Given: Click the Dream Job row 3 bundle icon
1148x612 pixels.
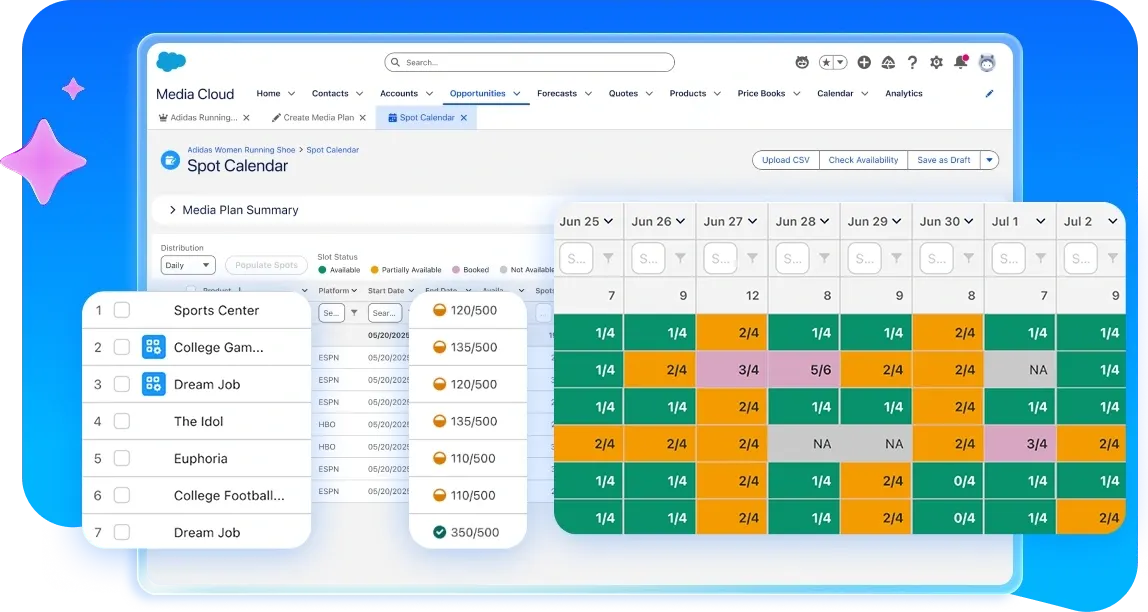Looking at the screenshot, I should (x=153, y=384).
